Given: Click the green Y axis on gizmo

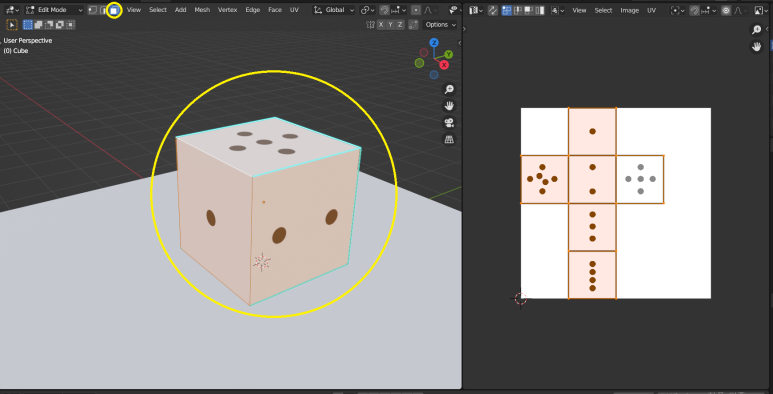Looking at the screenshot, I should click(x=449, y=54).
